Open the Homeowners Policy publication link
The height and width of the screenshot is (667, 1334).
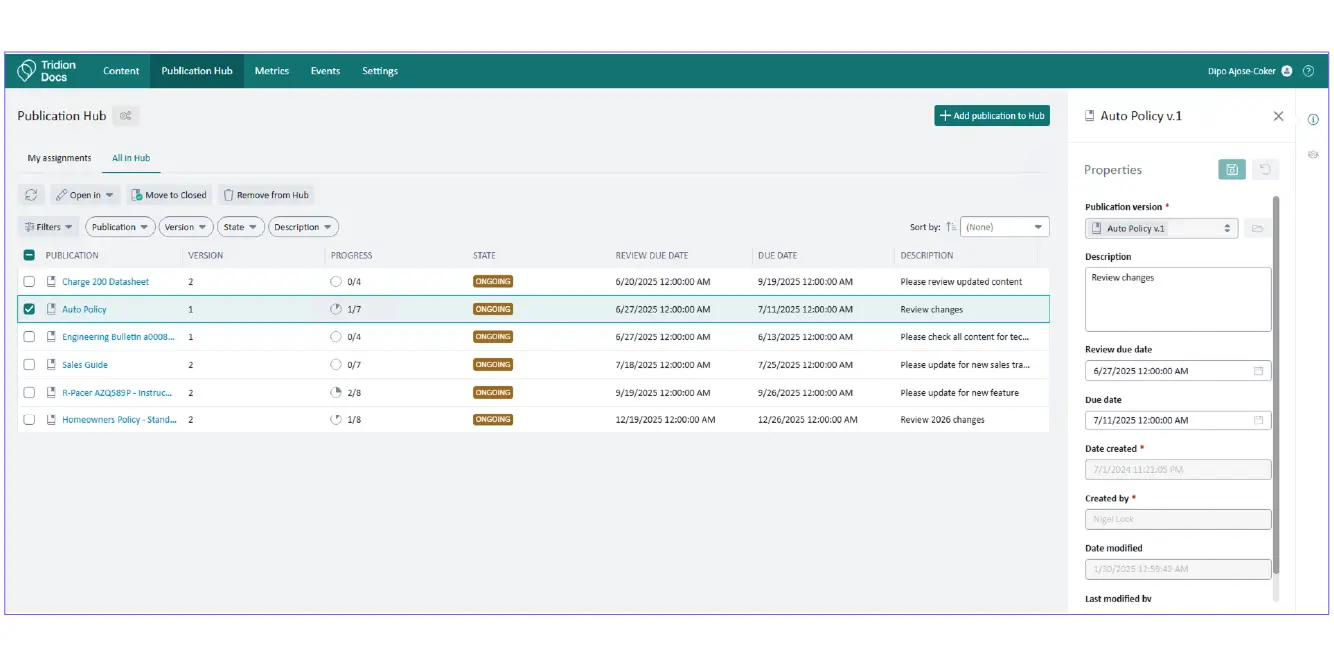pos(118,420)
